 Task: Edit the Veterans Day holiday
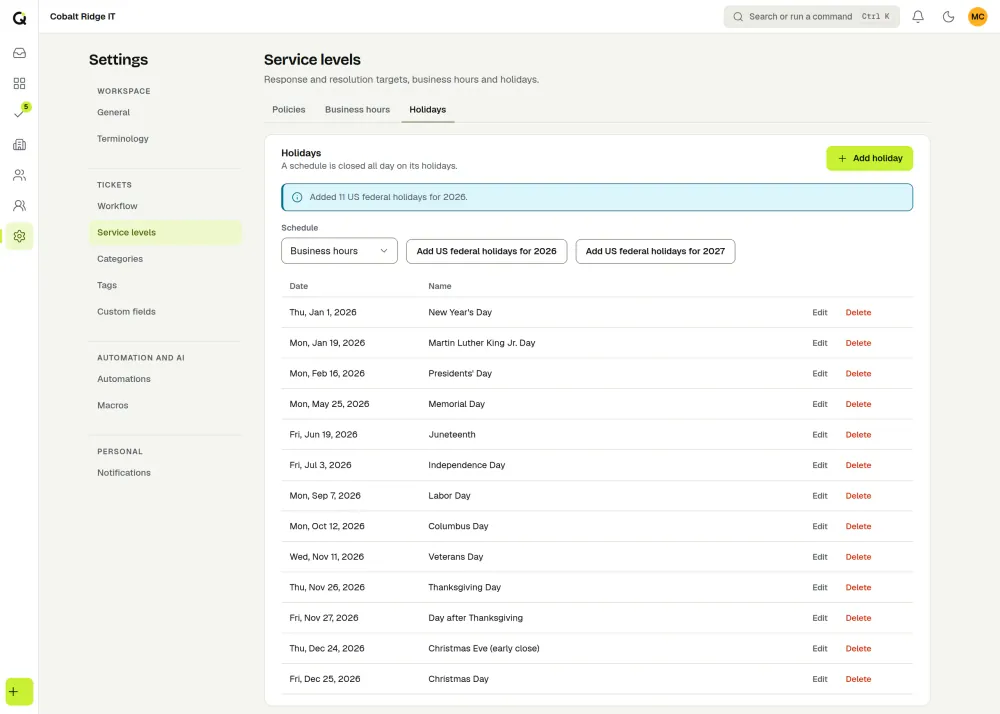(x=820, y=557)
